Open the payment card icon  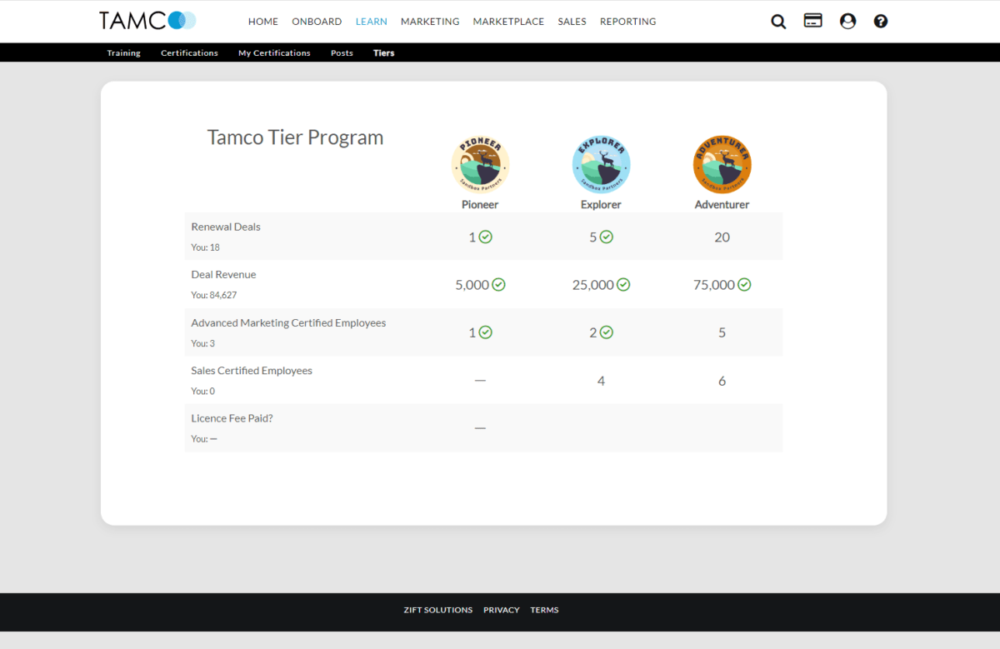(x=813, y=21)
